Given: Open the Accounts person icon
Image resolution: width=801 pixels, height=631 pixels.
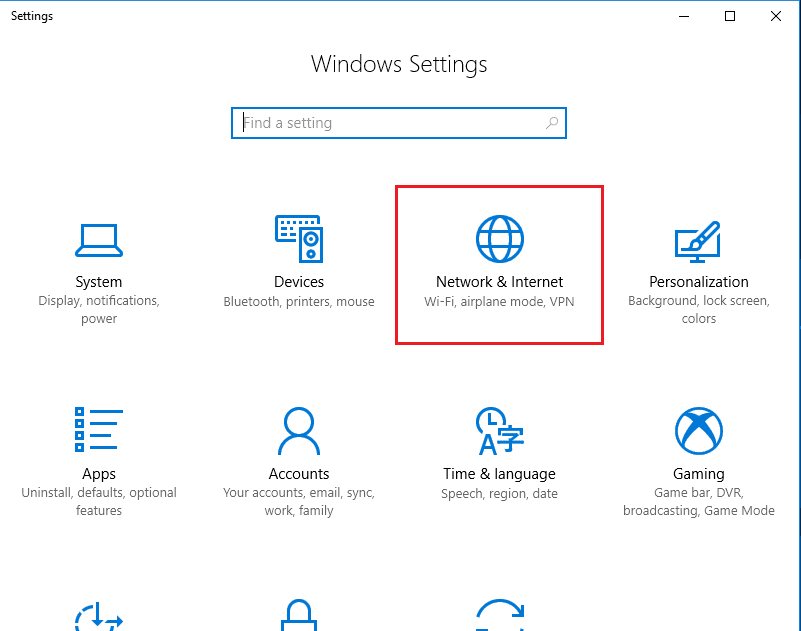Looking at the screenshot, I should tap(298, 430).
